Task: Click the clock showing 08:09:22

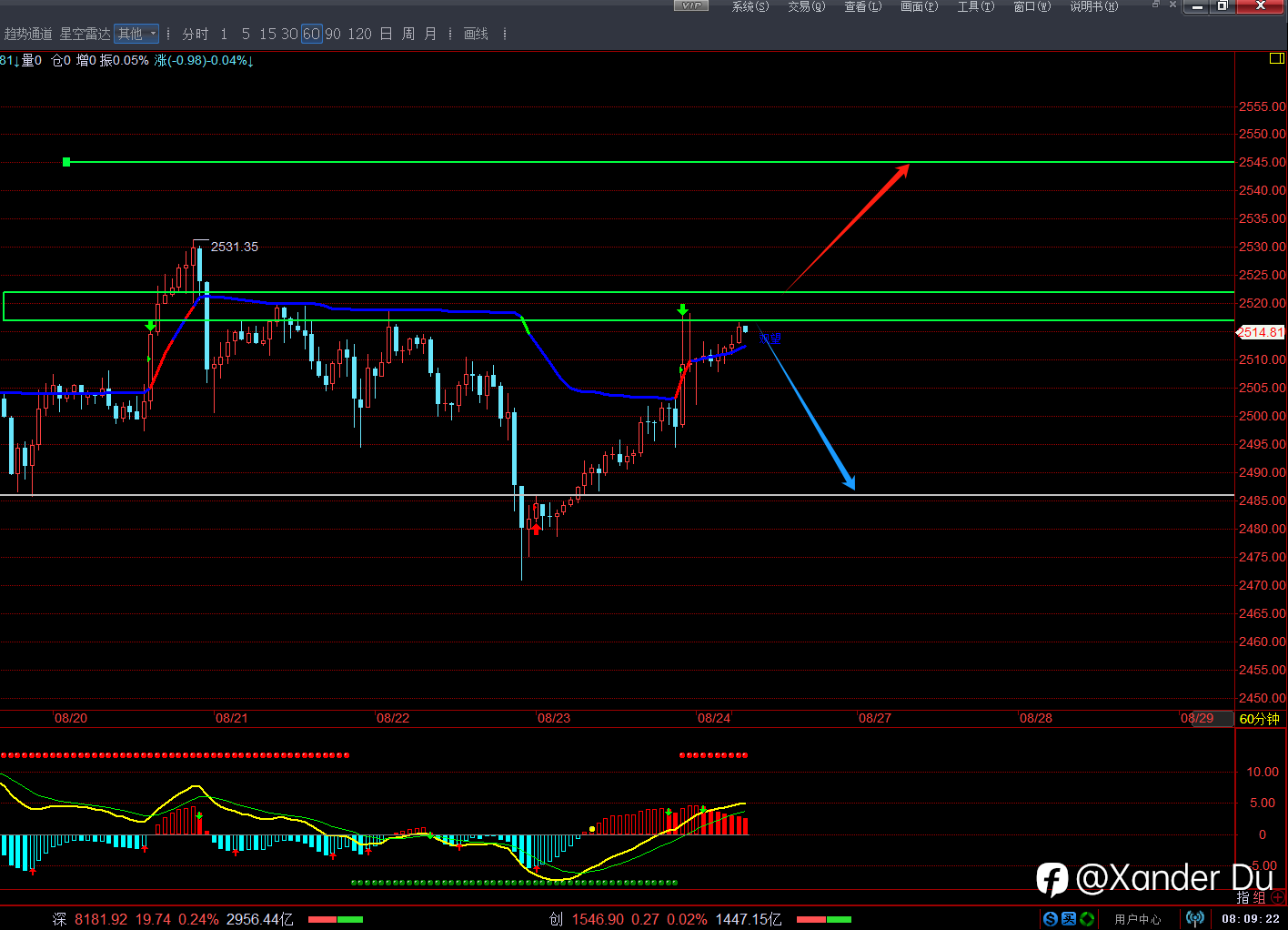Action: [x=1251, y=919]
